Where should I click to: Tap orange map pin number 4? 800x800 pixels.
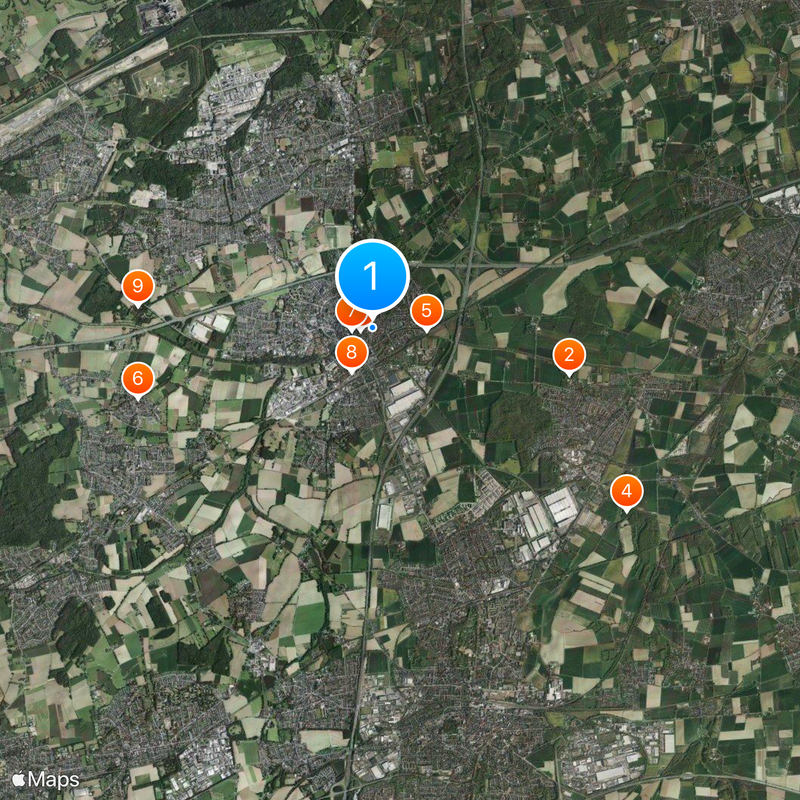click(x=627, y=491)
